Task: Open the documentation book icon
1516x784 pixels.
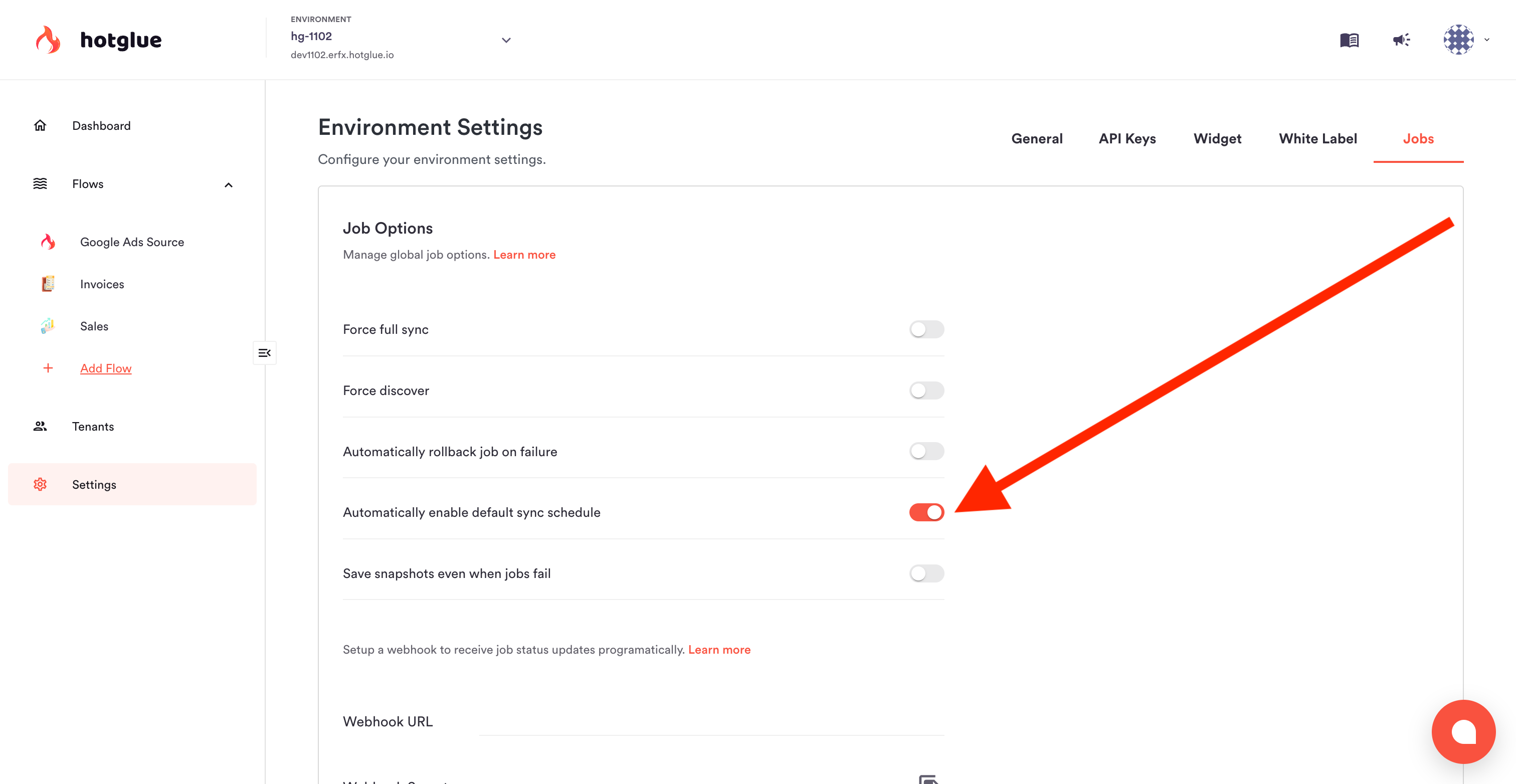Action: (x=1349, y=40)
